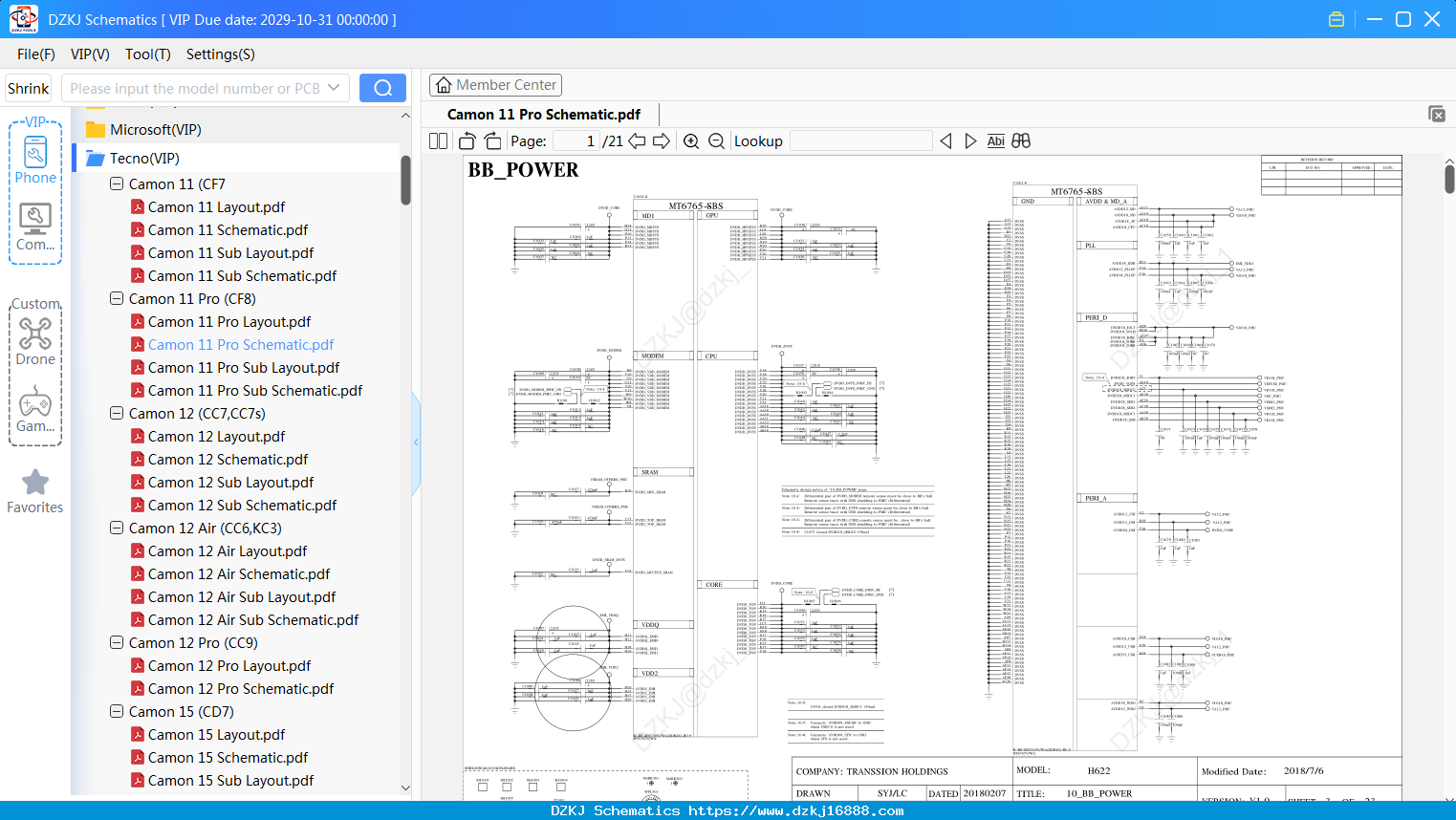This screenshot has height=820, width=1456.
Task: Open Camon 11 Sub Layout.pdf
Action: click(x=230, y=252)
